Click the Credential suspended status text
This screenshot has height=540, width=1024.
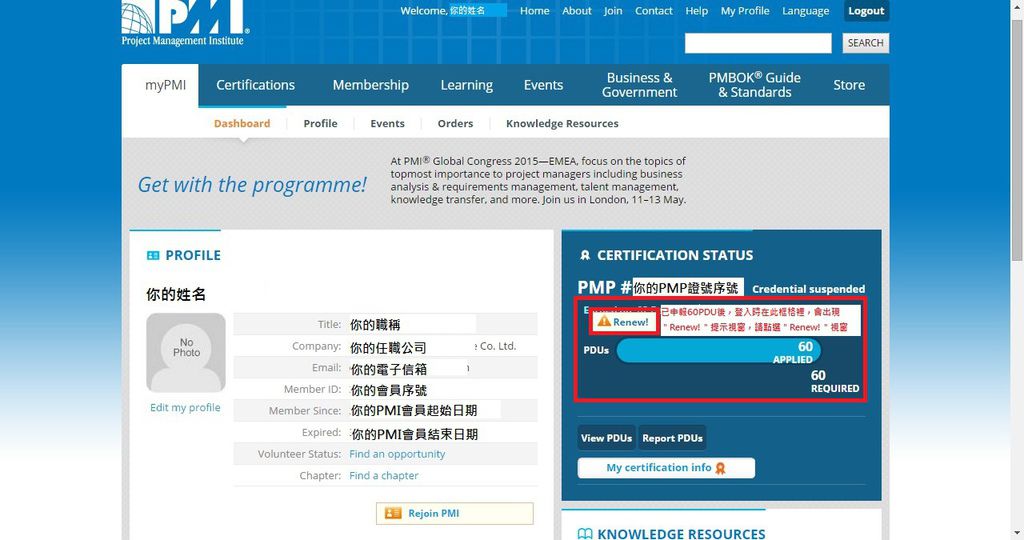(x=808, y=289)
